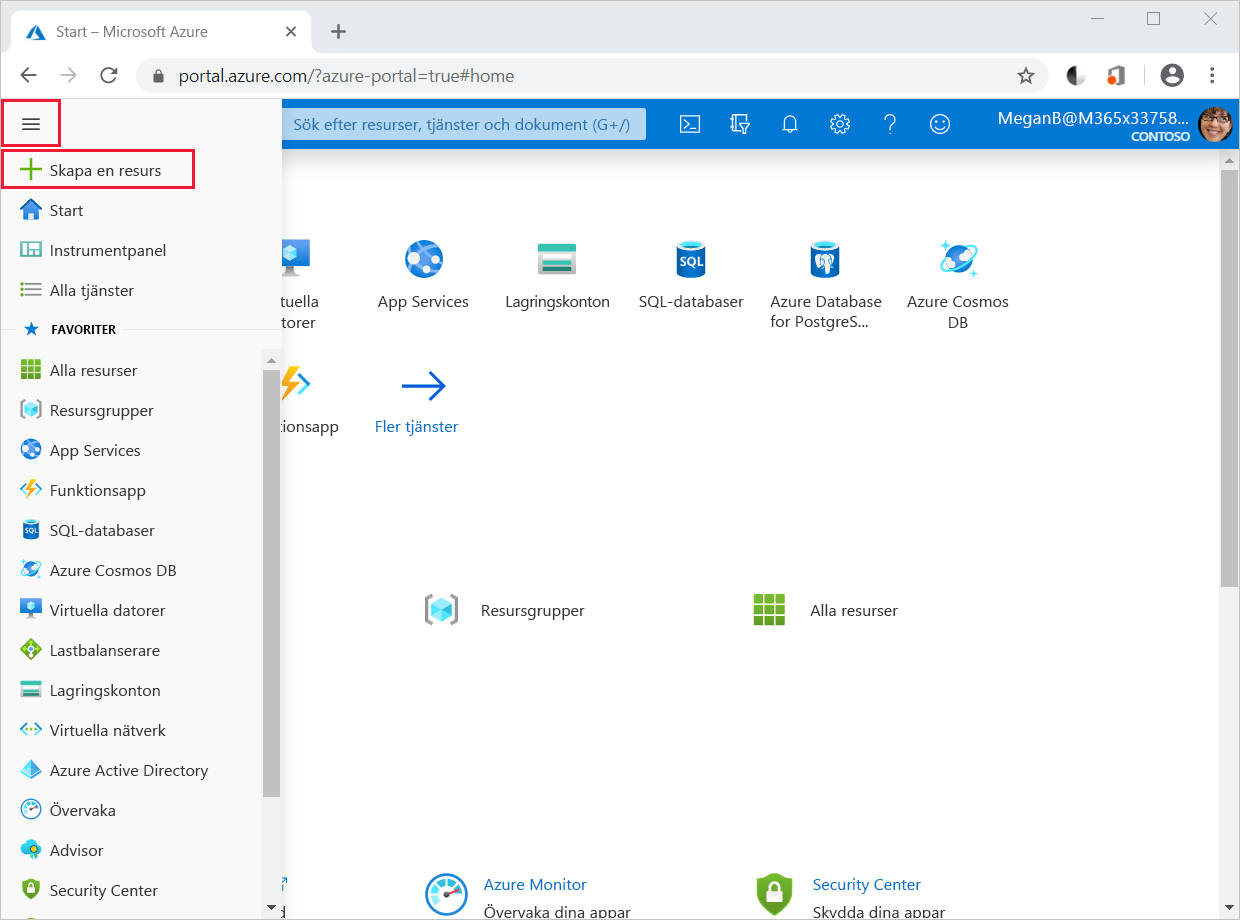Open Cloud Shell from the top bar
The image size is (1240, 920).
(689, 124)
